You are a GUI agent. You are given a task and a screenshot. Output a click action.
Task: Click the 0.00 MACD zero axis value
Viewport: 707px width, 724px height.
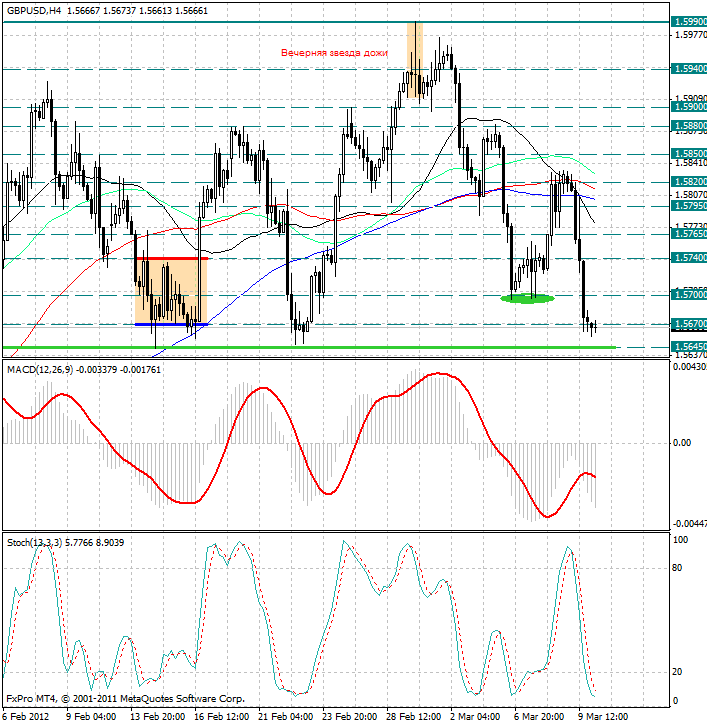point(682,443)
